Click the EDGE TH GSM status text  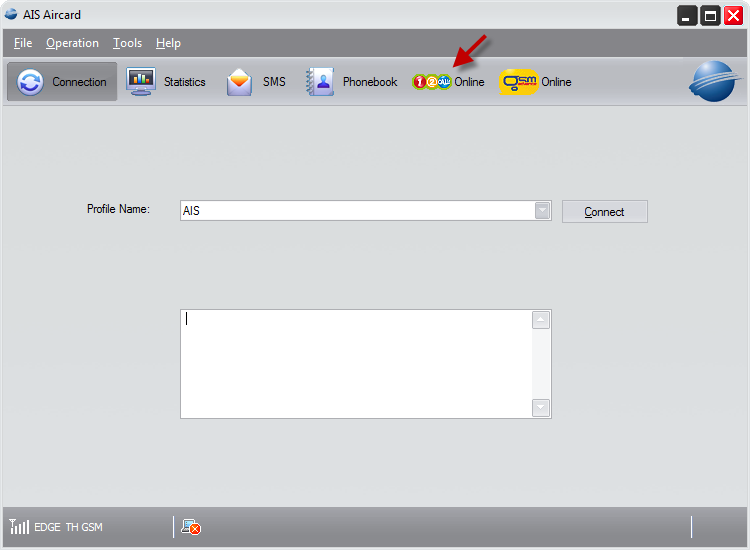[x=68, y=527]
